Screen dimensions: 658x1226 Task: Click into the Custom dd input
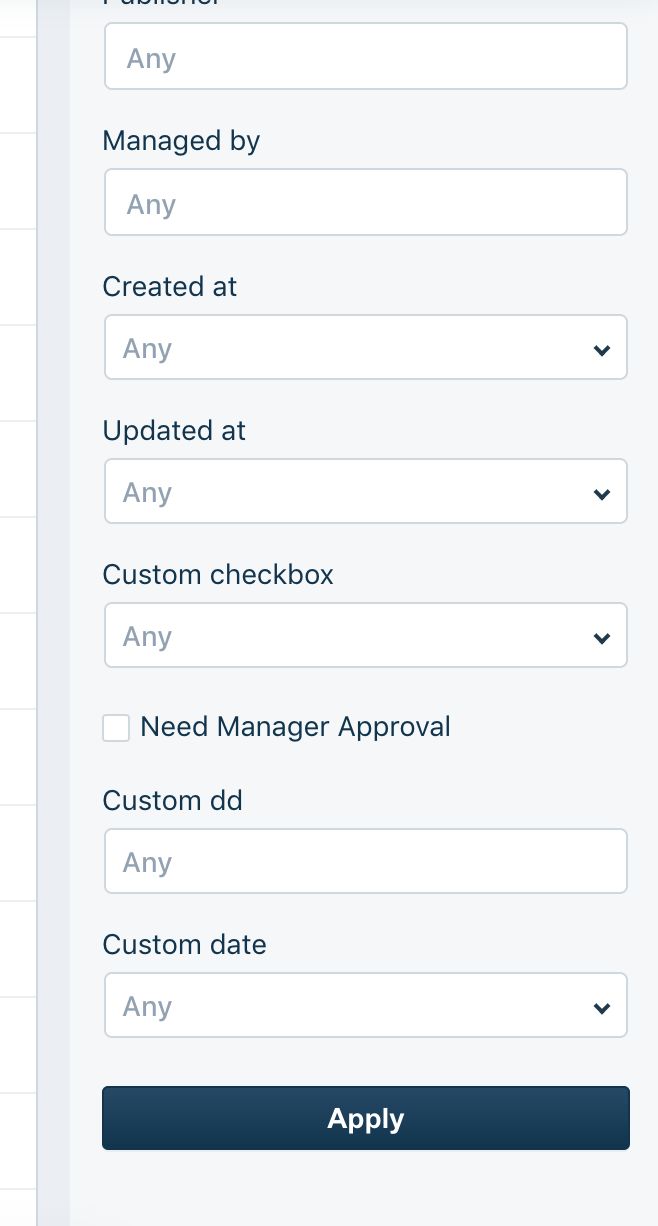[365, 862]
